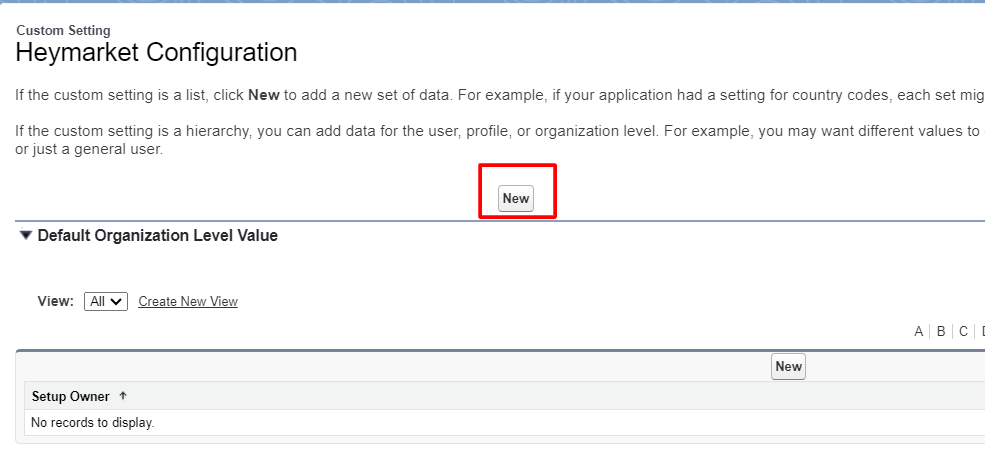Screen dimensions: 985x457
Task: Click the View: label beside the dropdown
Action: [56, 301]
